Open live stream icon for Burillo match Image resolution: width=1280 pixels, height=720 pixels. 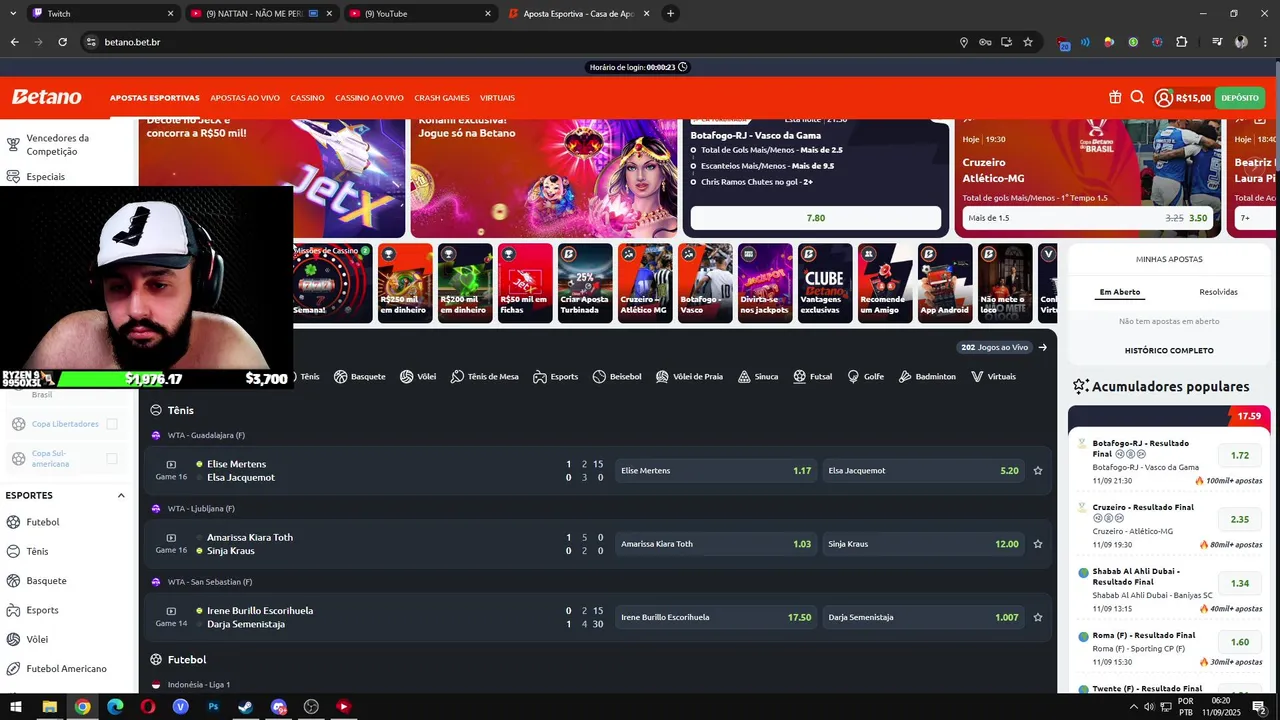coord(171,610)
